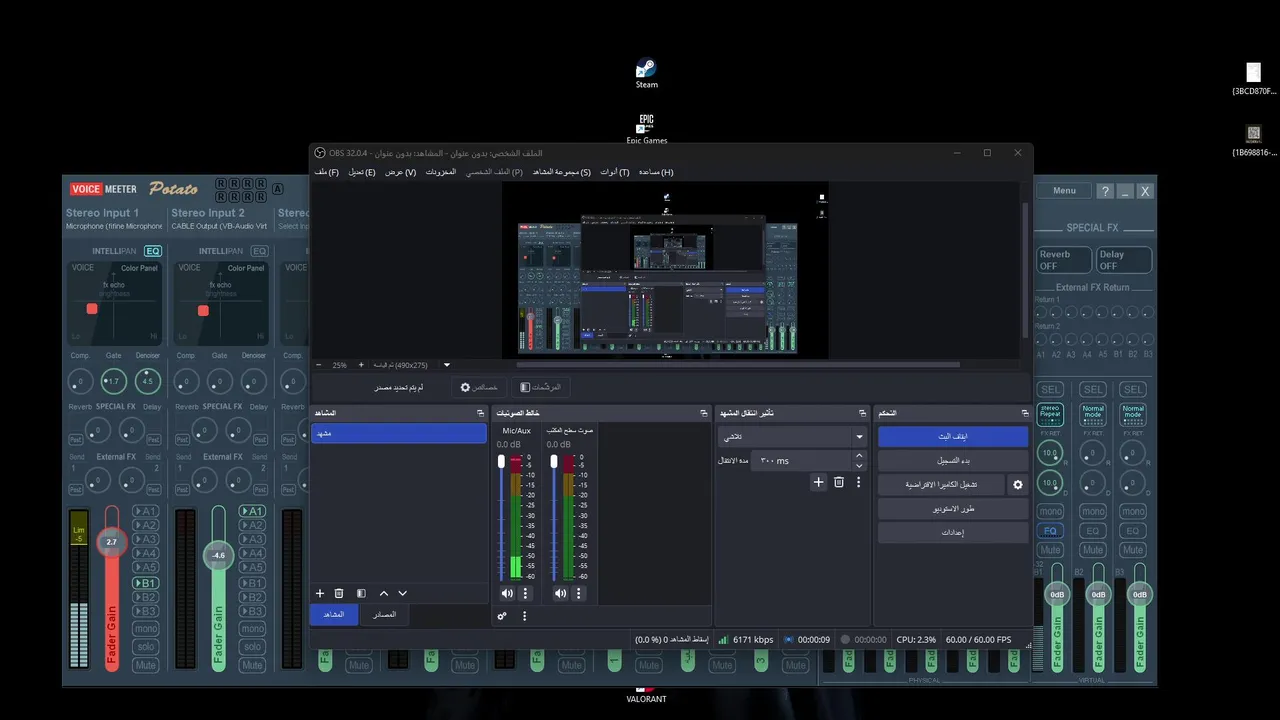1280x720 pixels.
Task: Click تشغيل الكاميرا الافتراضية virtual camera button
Action: pos(941,485)
